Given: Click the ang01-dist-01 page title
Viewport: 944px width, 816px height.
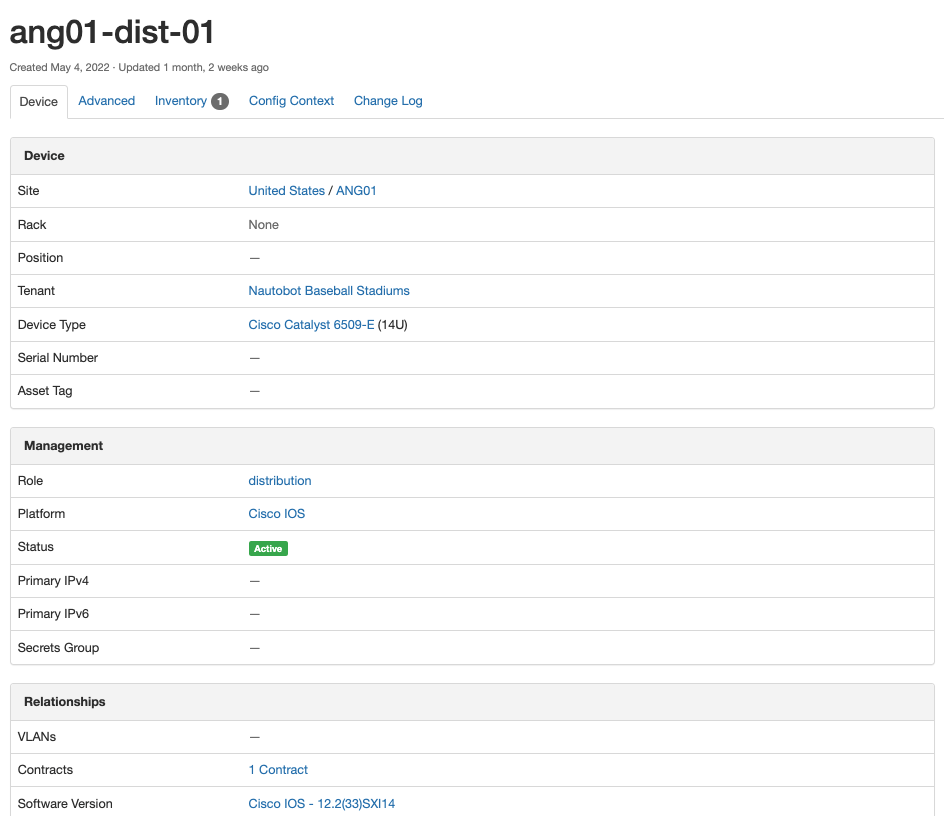Looking at the screenshot, I should pyautogui.click(x=112, y=33).
